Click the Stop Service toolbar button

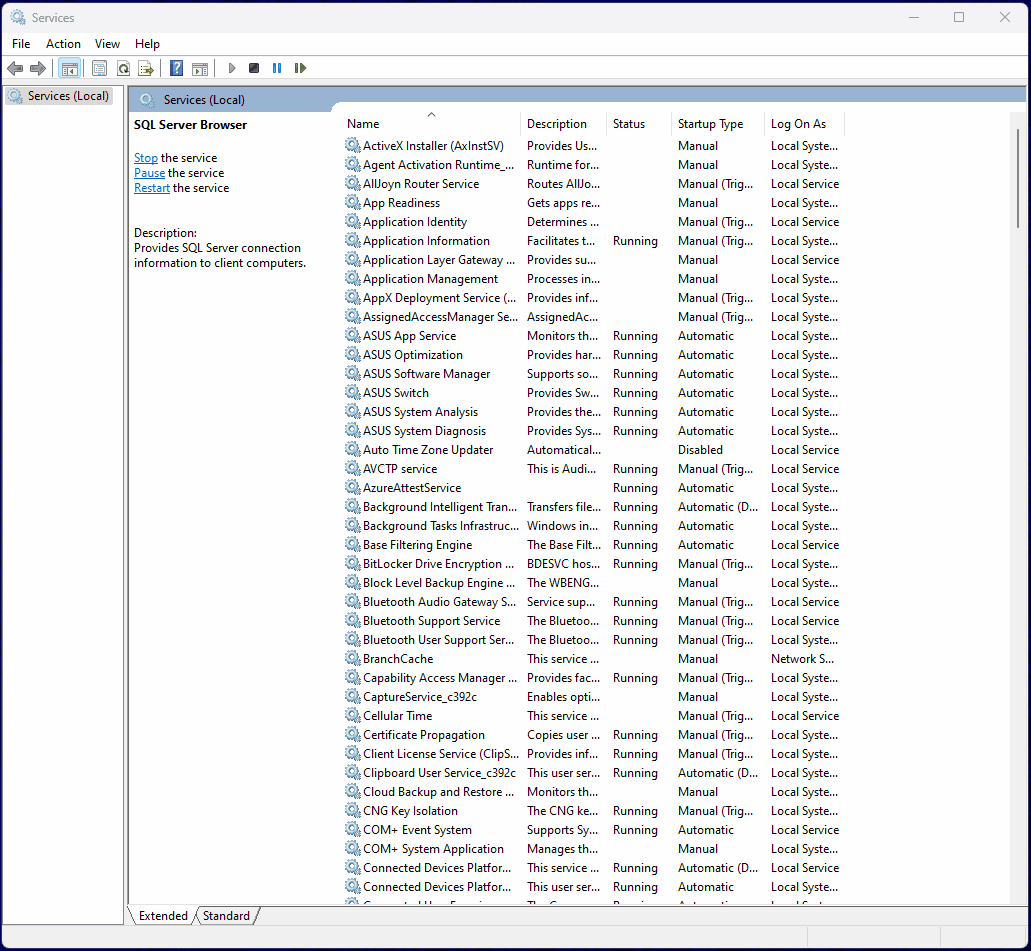click(x=254, y=68)
